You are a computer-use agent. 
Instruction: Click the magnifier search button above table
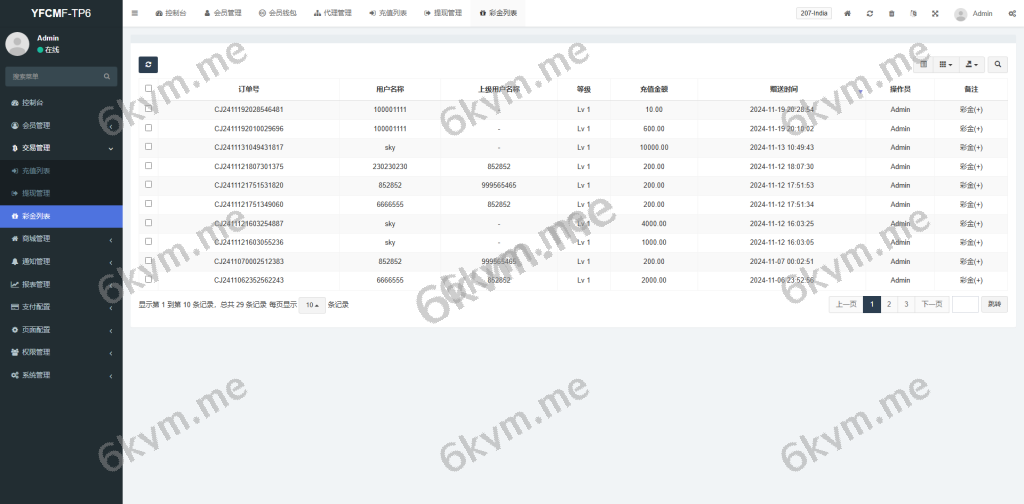point(997,64)
